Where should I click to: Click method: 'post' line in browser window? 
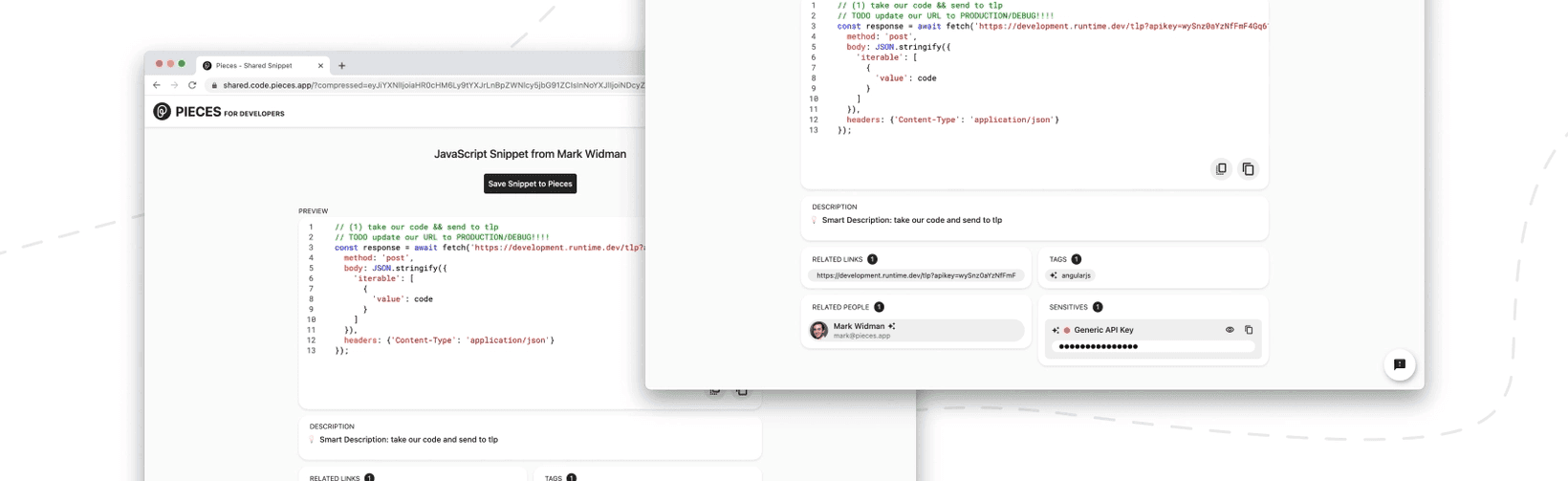coord(379,258)
